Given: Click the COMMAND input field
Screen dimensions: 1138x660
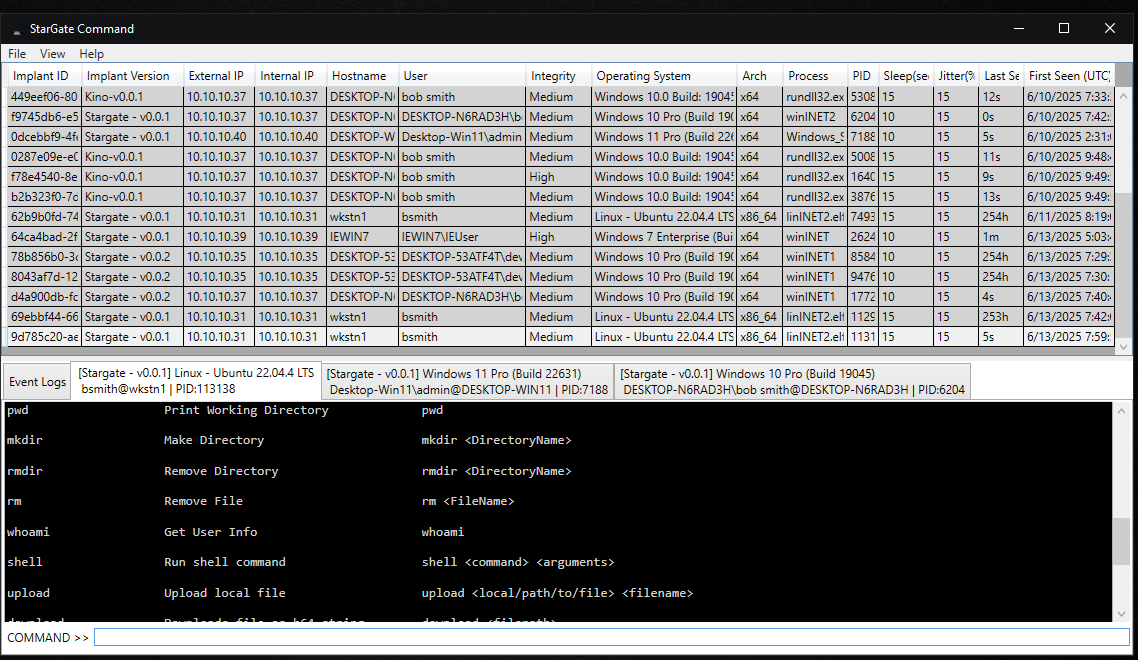Looking at the screenshot, I should pyautogui.click(x=612, y=637).
